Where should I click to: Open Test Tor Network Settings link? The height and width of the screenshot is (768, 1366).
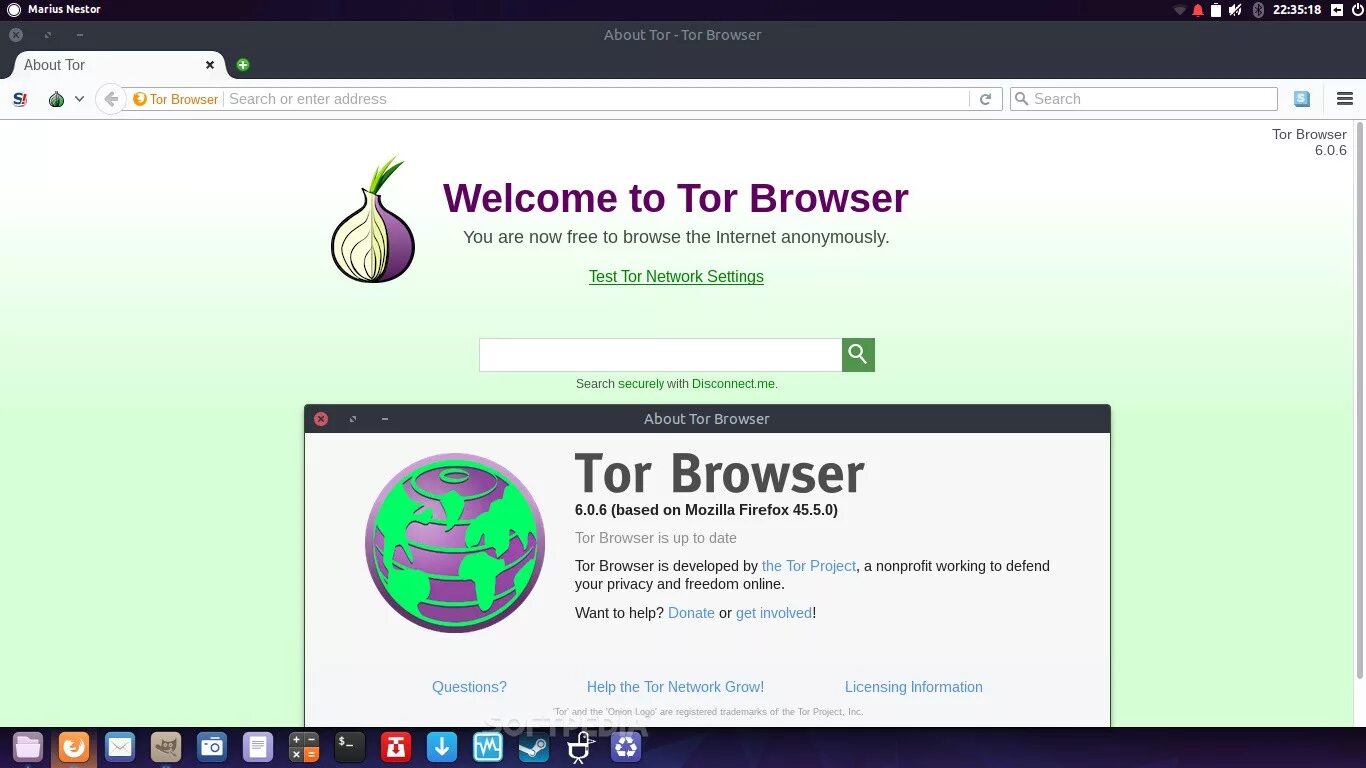click(676, 277)
